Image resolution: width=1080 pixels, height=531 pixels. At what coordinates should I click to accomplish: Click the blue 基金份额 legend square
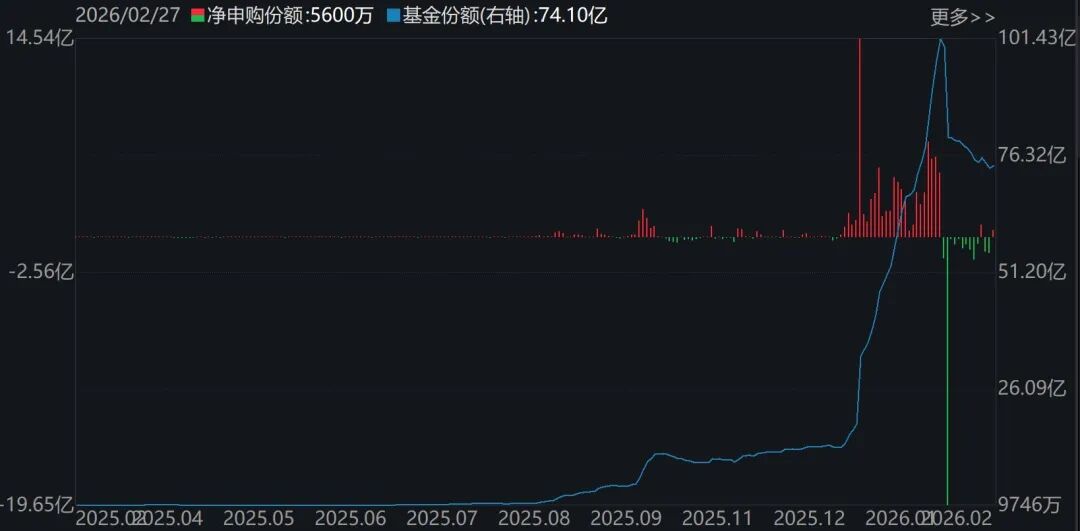393,16
